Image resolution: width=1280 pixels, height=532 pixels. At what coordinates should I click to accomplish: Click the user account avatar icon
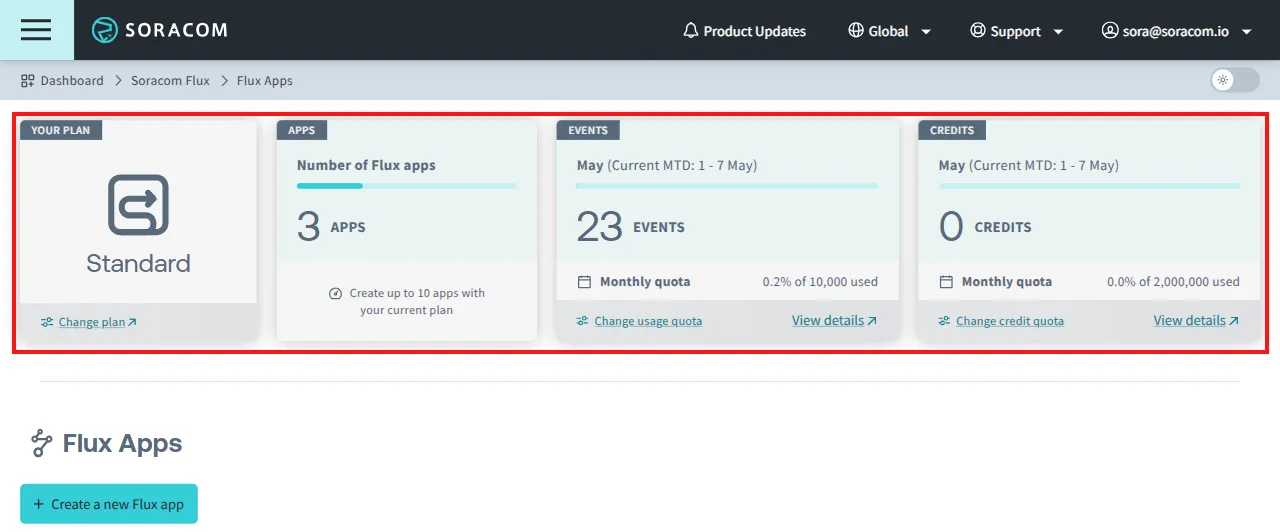(x=1109, y=30)
